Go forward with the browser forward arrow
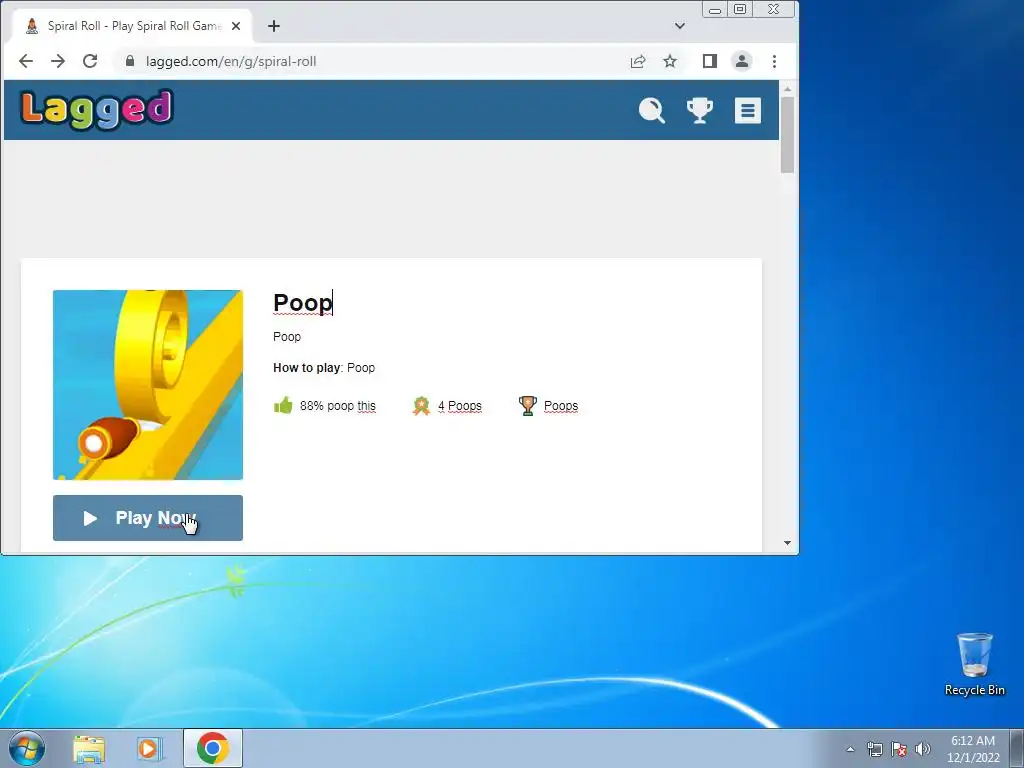 click(58, 61)
